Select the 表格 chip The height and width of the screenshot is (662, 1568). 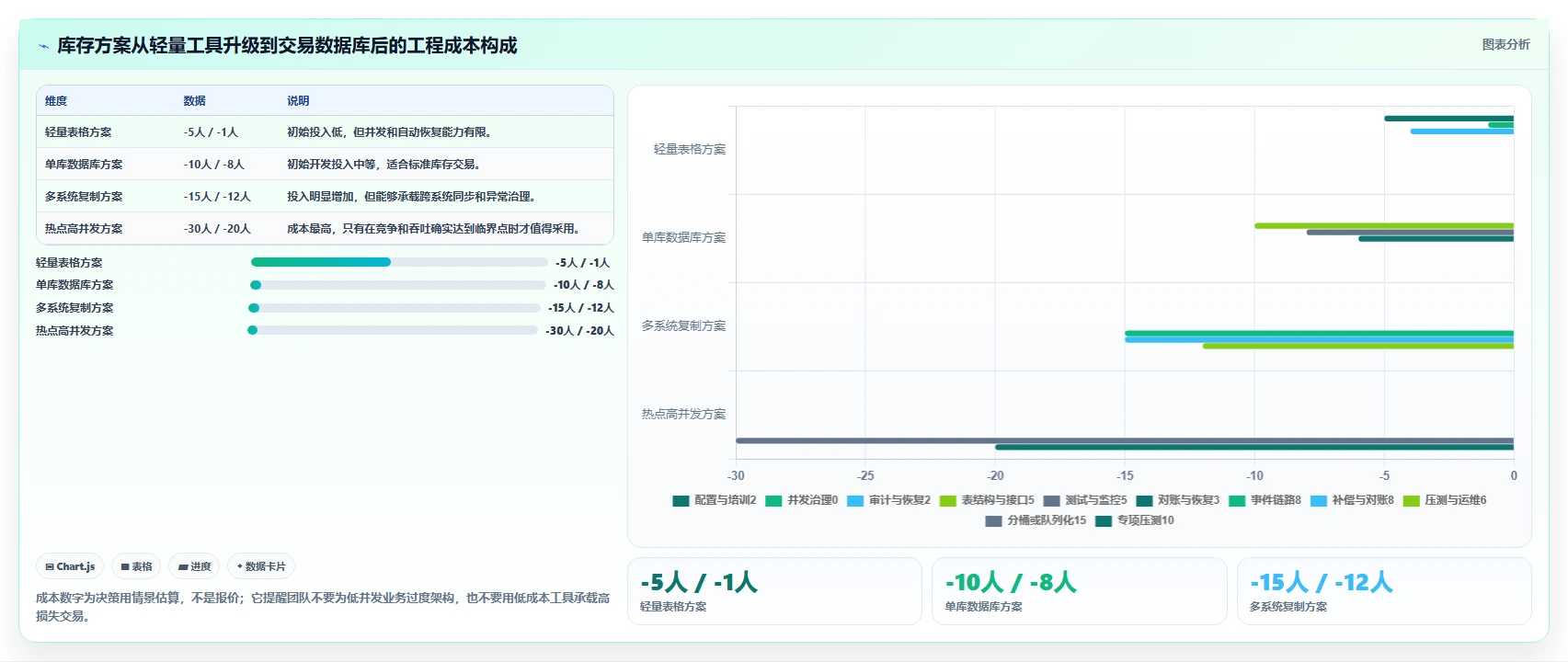[136, 566]
